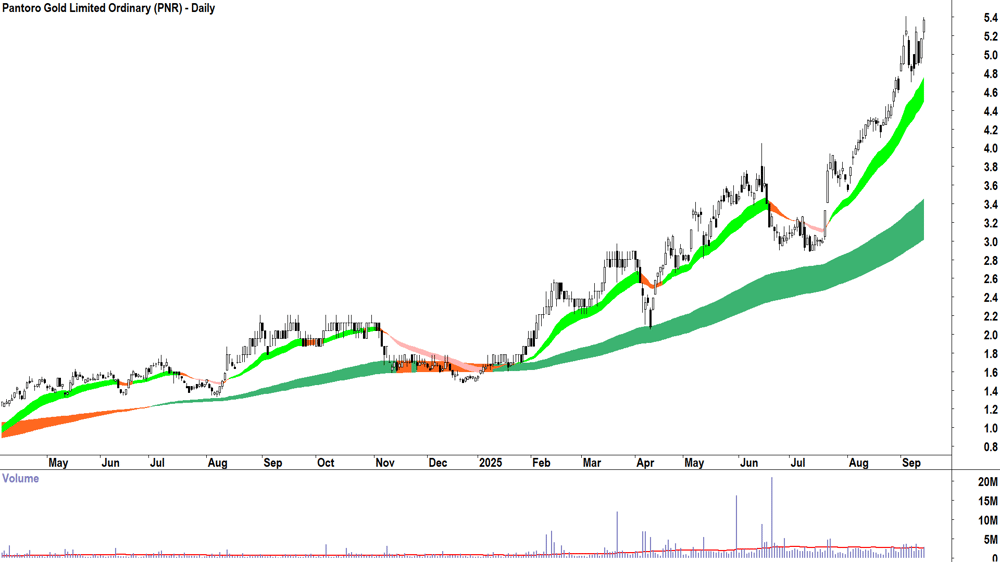This screenshot has height=562, width=1000.
Task: Click the Nov label on the time axis
Action: point(385,462)
